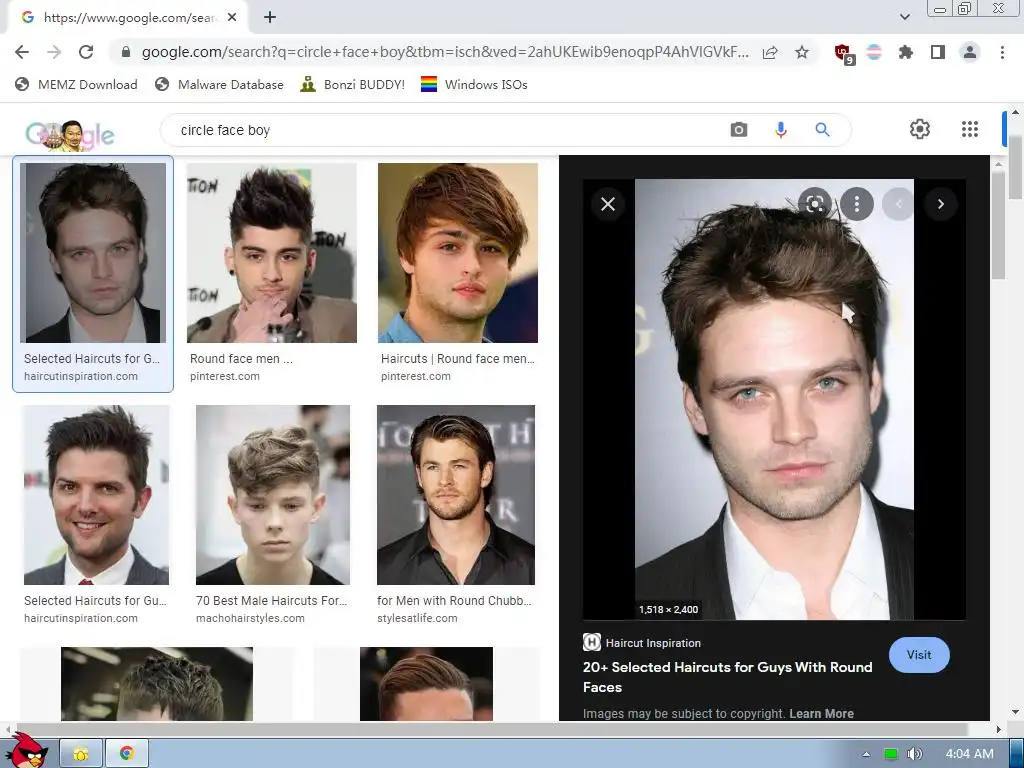Image resolution: width=1024 pixels, height=768 pixels.
Task: Open the taskbar File Explorer folder
Action: 81,754
